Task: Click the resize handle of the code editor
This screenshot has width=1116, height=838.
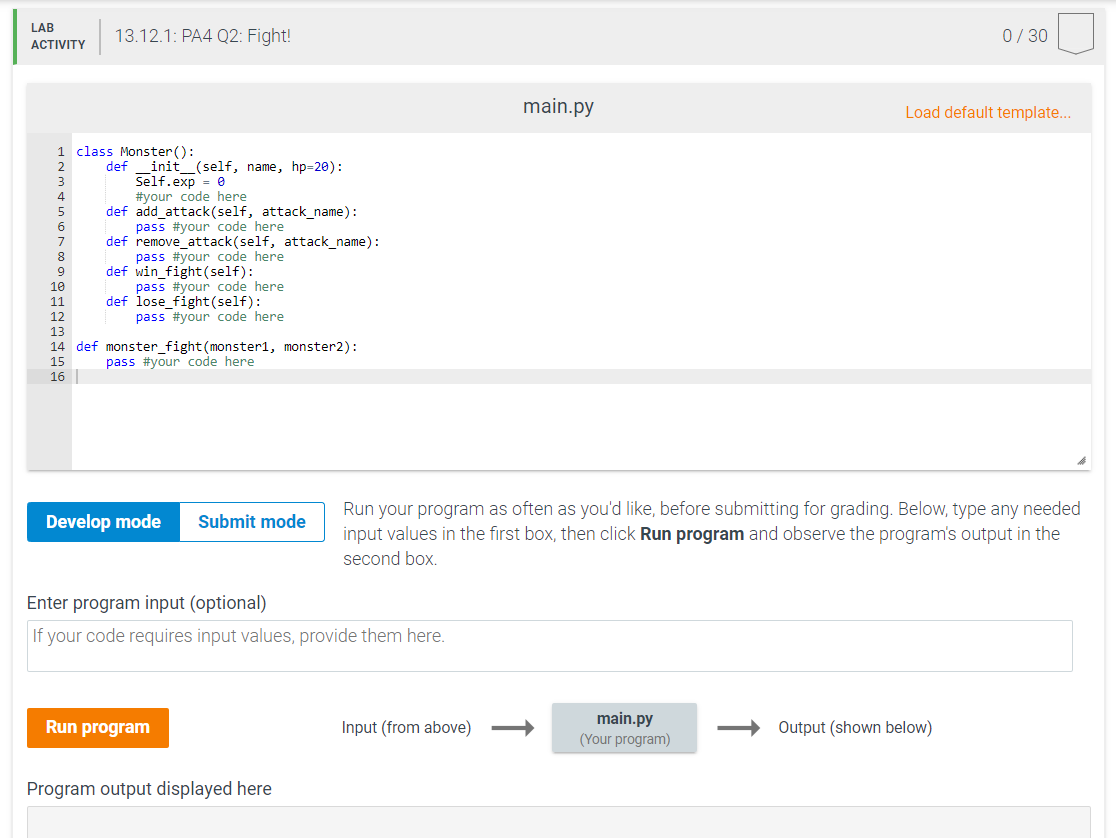Action: (1080, 460)
